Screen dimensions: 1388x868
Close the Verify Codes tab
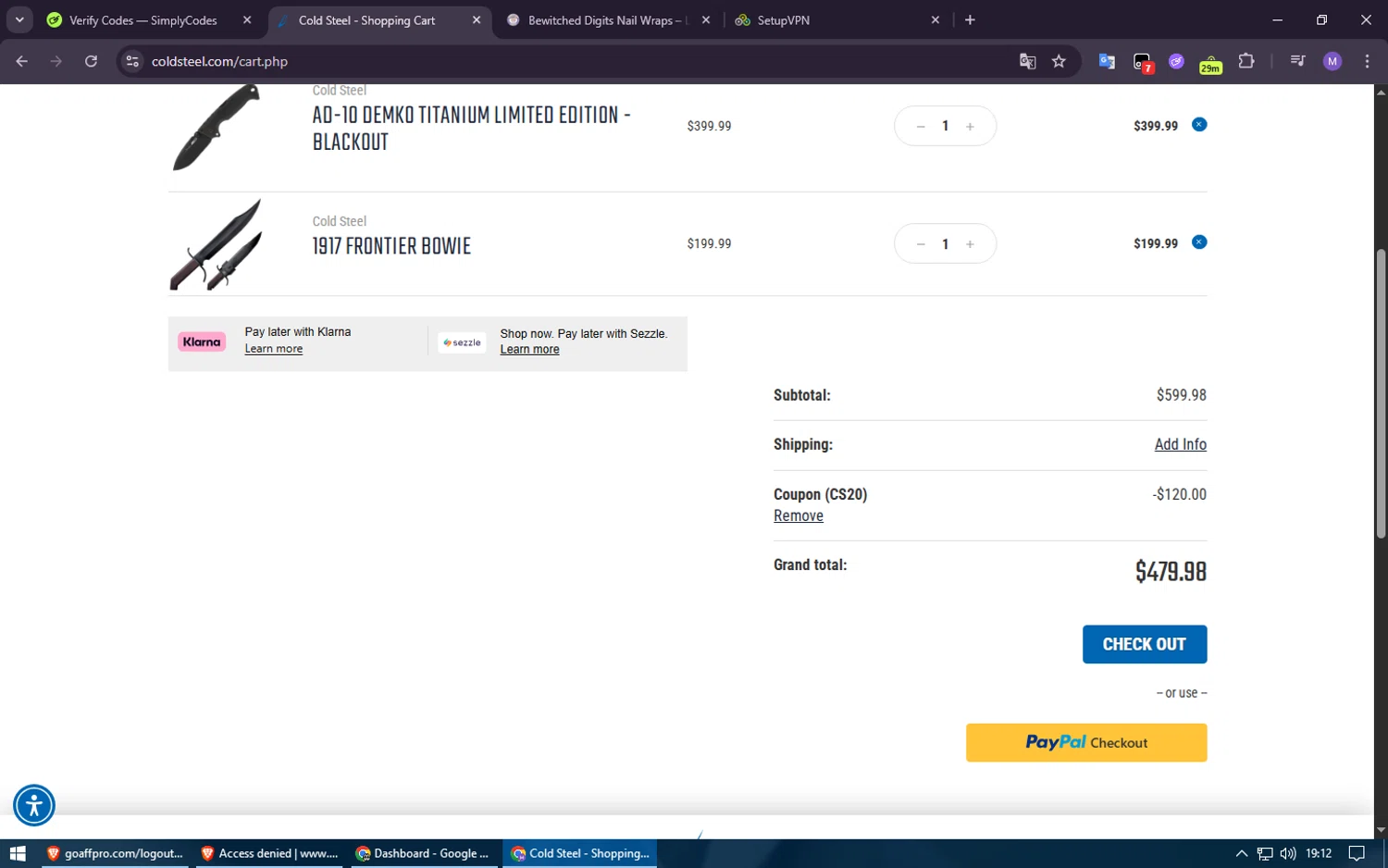[x=247, y=19]
